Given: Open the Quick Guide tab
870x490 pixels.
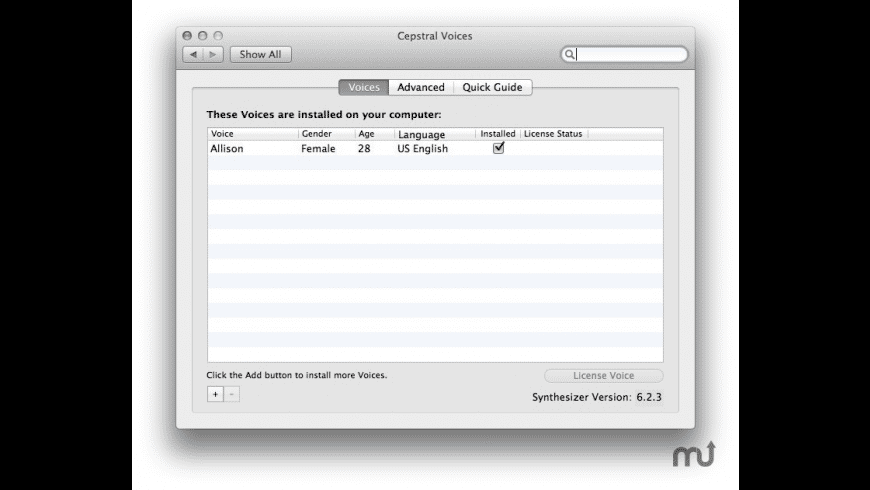Looking at the screenshot, I should pyautogui.click(x=492, y=87).
